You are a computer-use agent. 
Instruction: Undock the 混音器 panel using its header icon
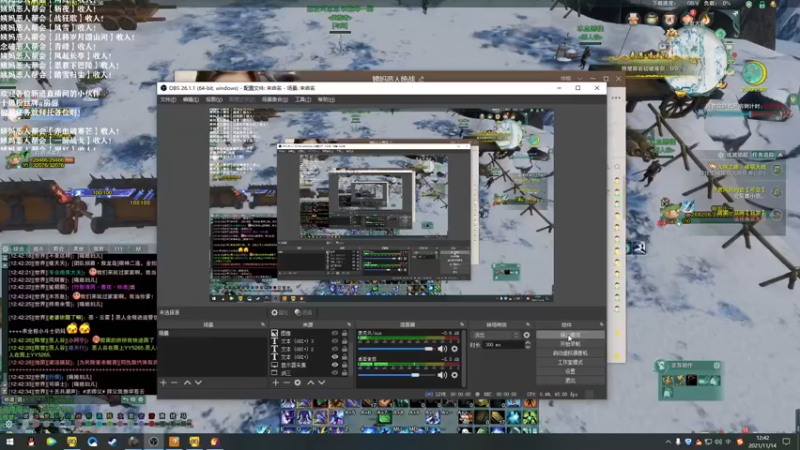(x=462, y=324)
